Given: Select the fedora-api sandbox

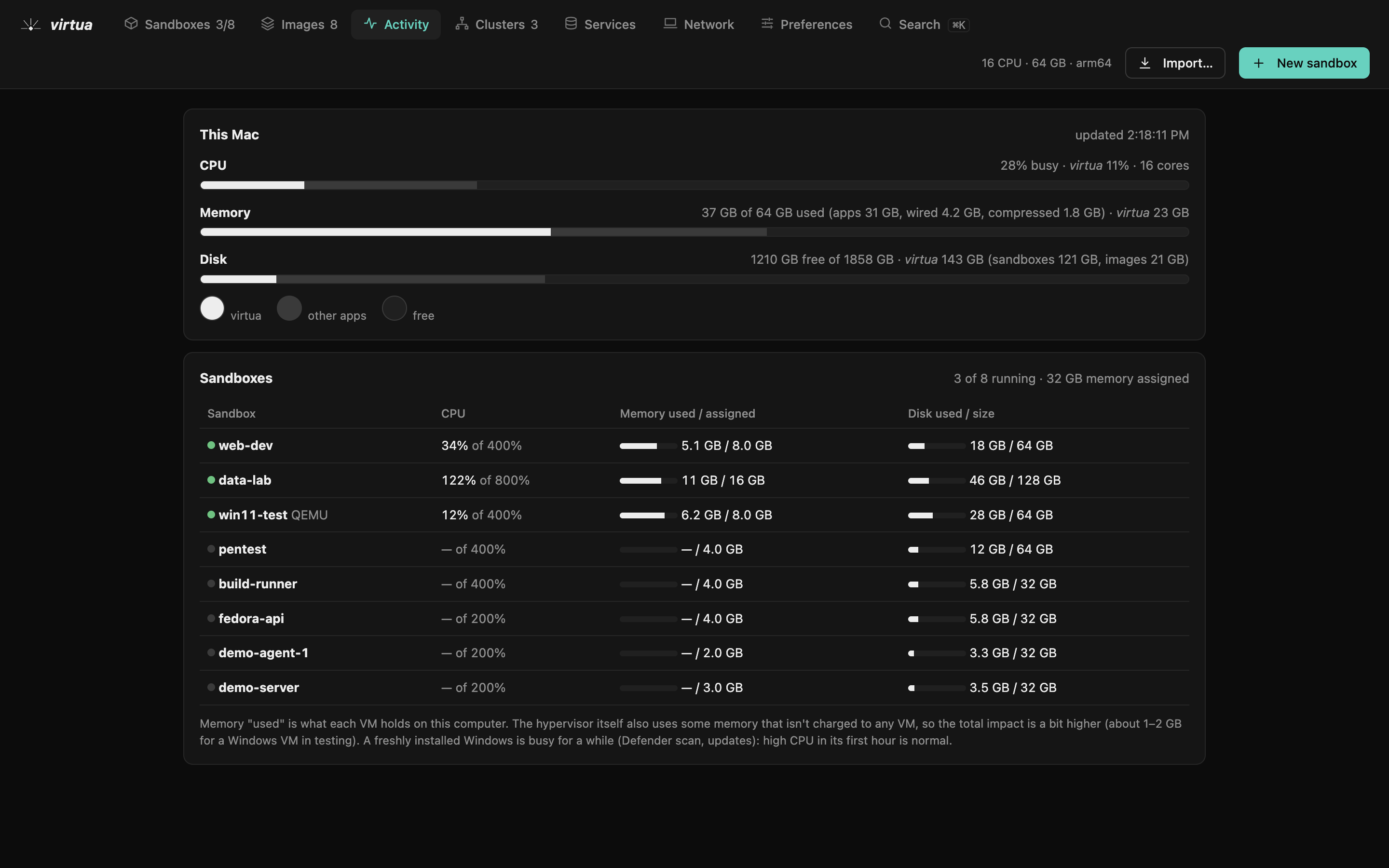Looking at the screenshot, I should (x=251, y=618).
